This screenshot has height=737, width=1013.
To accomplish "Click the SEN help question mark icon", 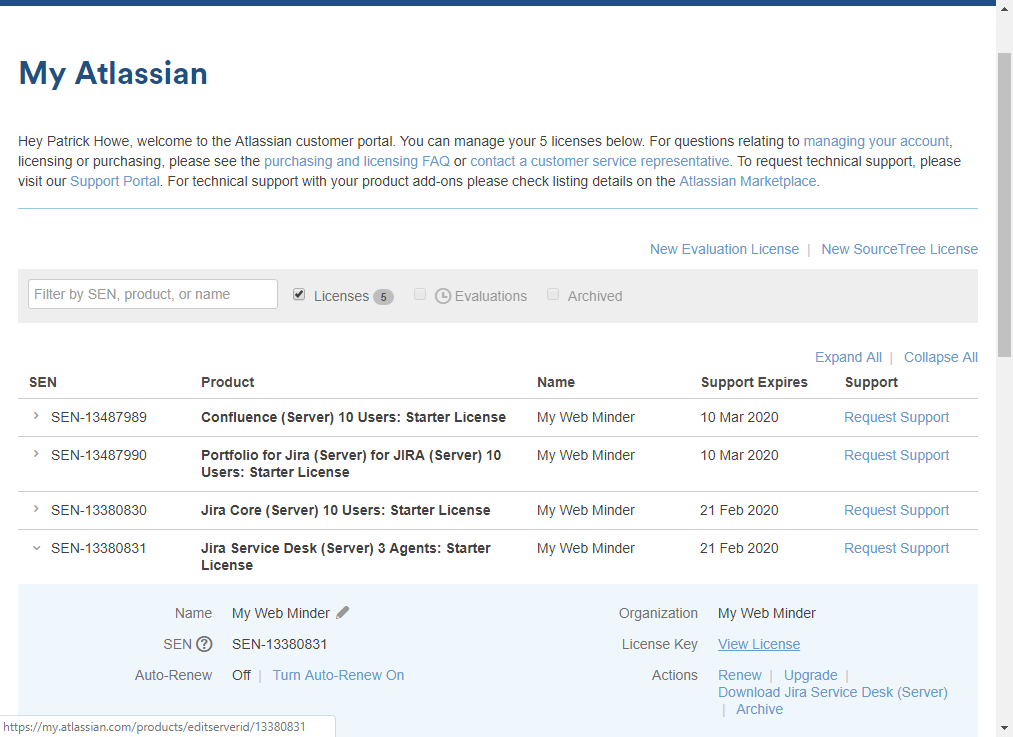I will click(204, 644).
